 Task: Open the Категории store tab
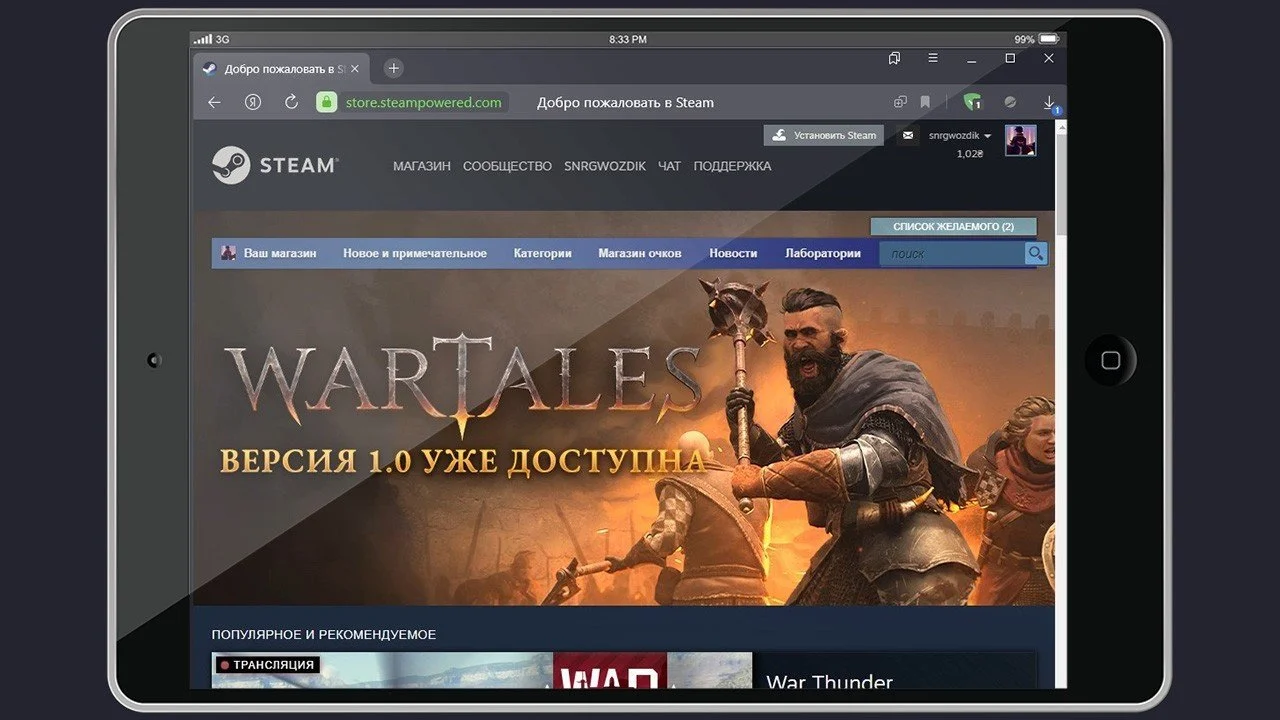pyautogui.click(x=543, y=253)
